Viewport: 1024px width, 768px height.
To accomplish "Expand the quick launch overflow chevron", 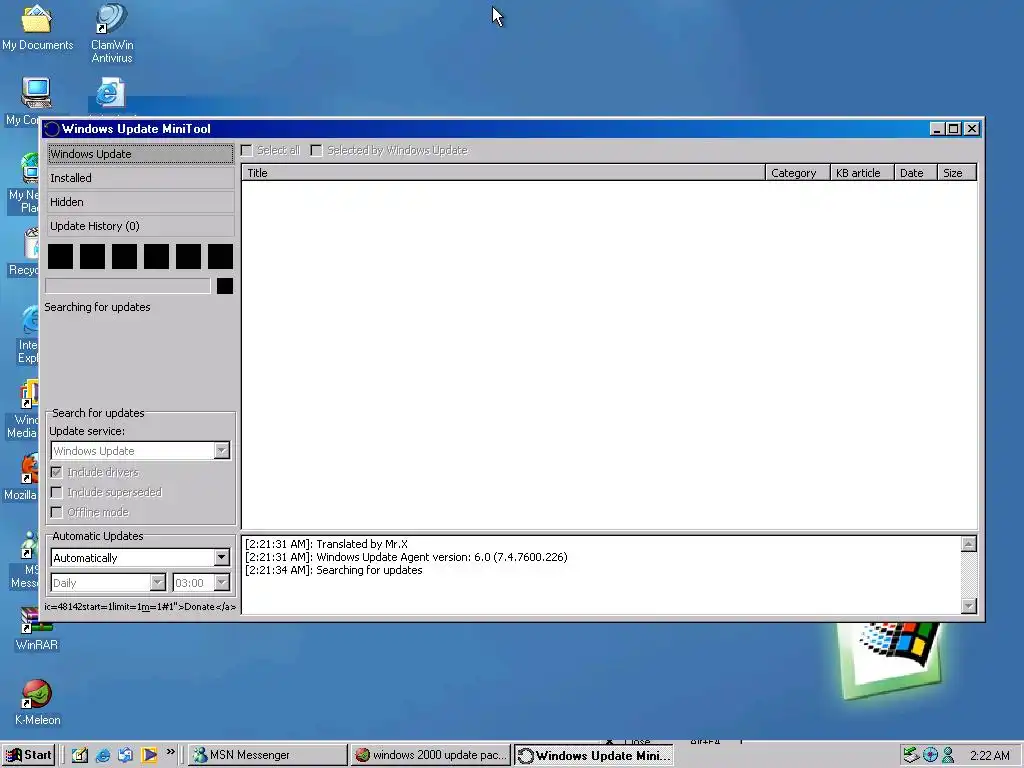I will tap(170, 752).
